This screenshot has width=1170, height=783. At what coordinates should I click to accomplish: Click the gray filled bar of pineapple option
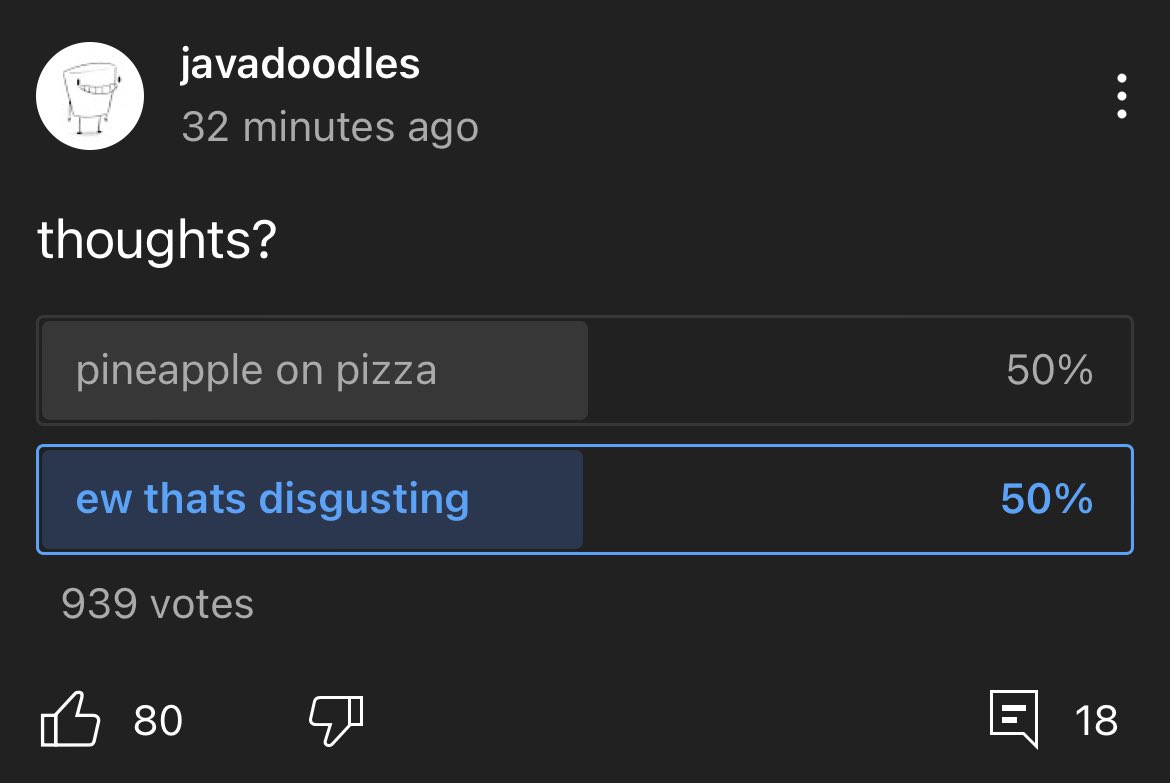coord(520,371)
